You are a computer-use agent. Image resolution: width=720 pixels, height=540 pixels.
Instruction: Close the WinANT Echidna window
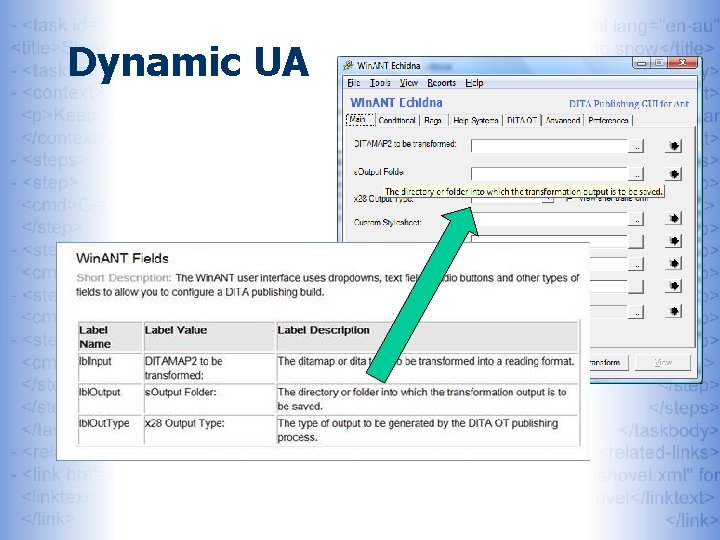682,63
